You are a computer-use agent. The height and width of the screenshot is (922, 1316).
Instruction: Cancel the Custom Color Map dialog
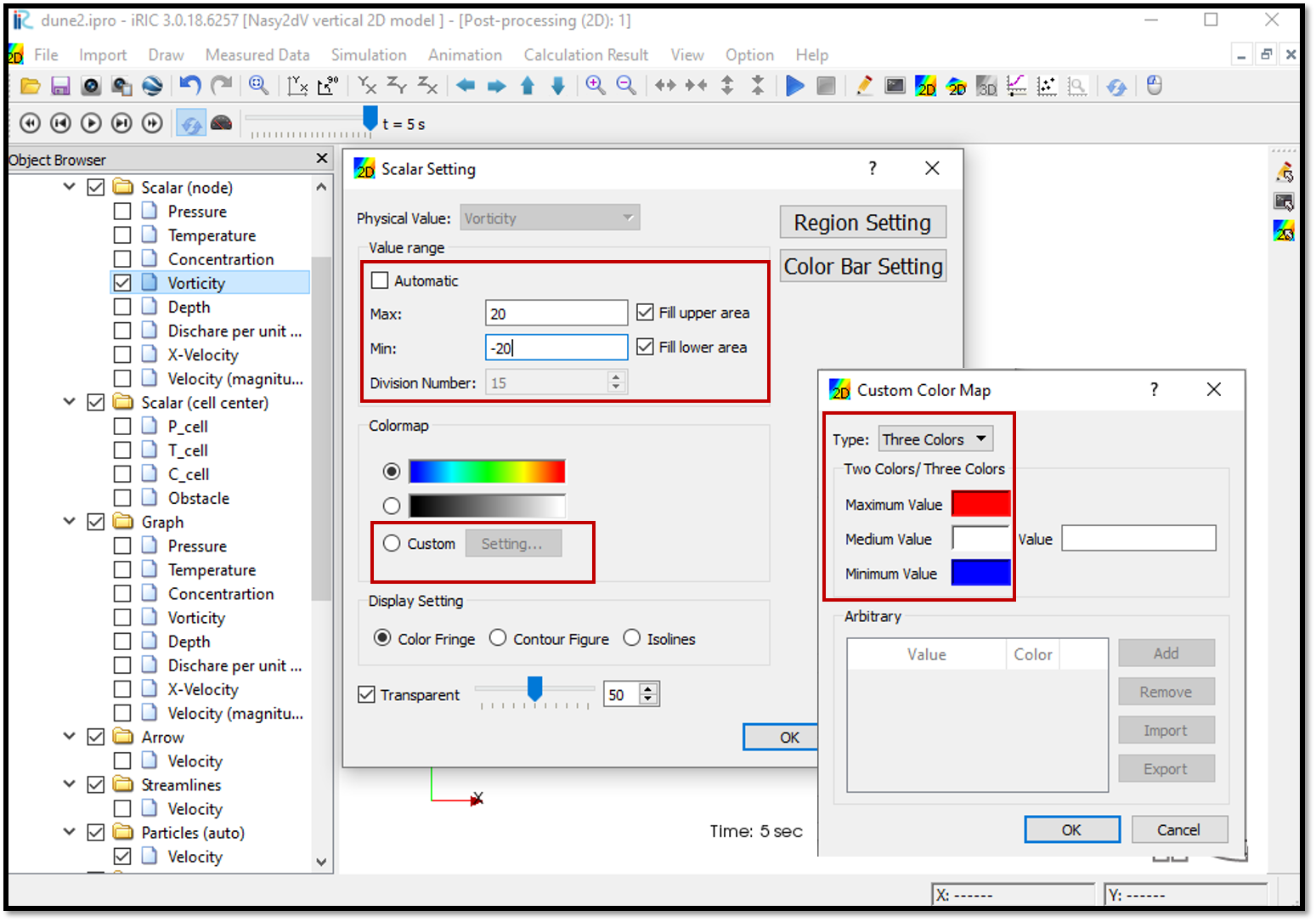(1178, 829)
